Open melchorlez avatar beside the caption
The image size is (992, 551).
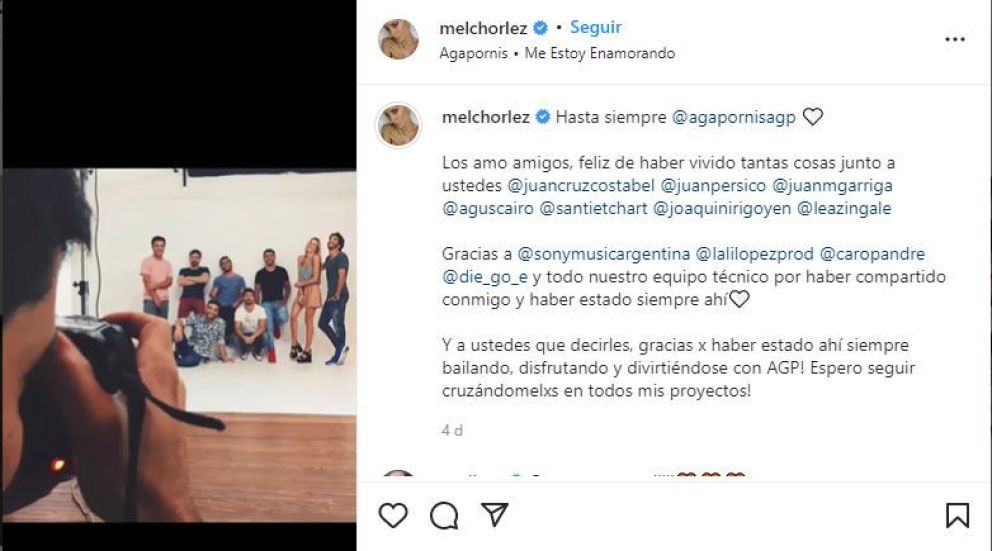[399, 125]
